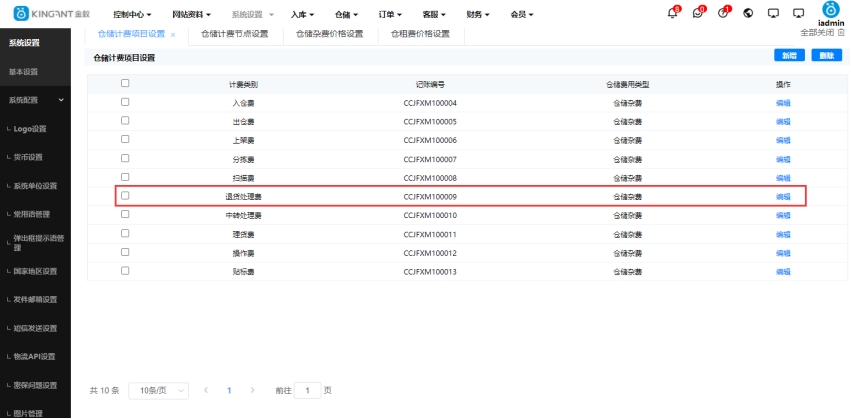Screen dimensions: 851x419
Task: Switch to the 仓储计费节点设置 tab
Action: 235,34
